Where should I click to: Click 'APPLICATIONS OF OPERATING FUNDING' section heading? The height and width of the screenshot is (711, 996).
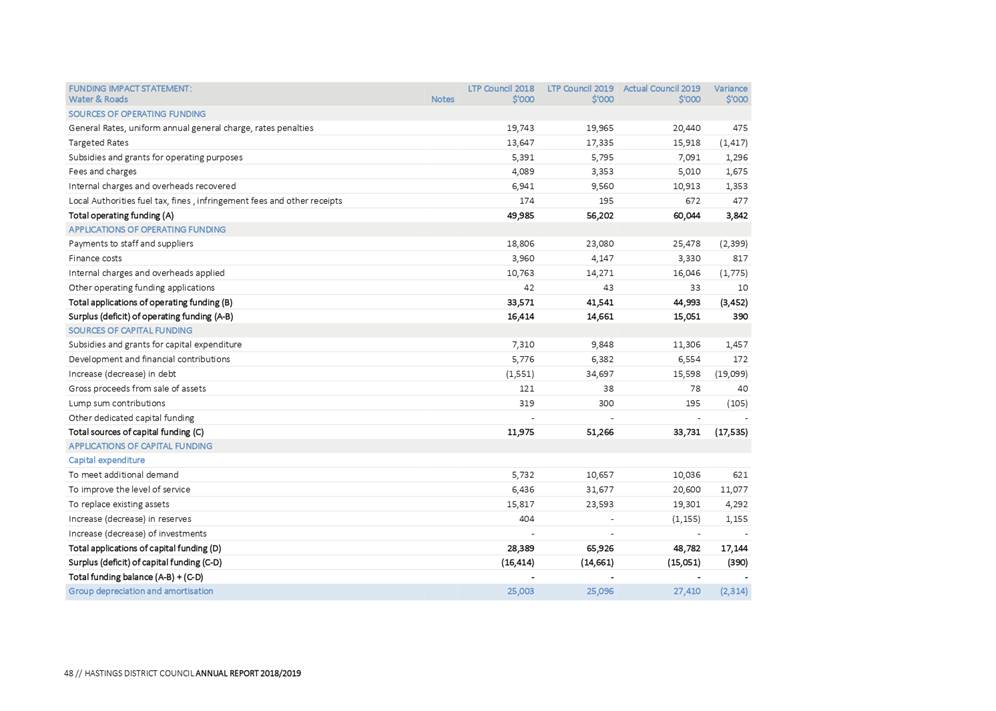147,229
